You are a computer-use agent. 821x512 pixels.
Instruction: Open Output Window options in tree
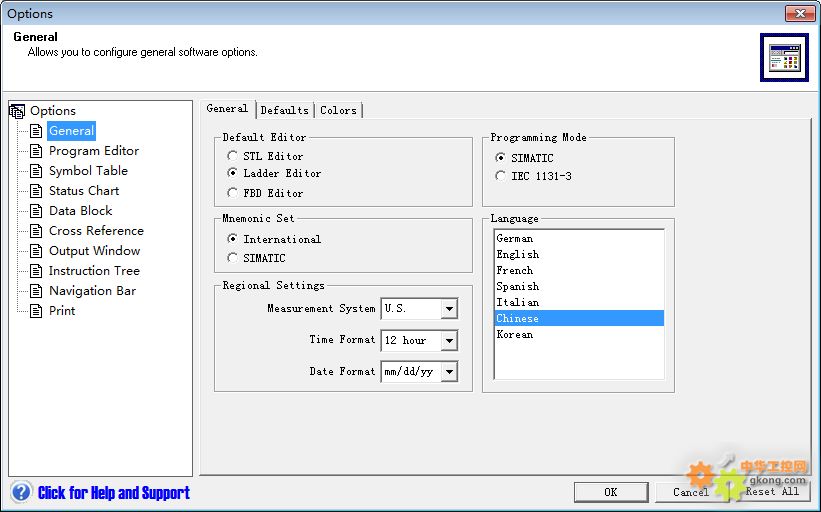[x=95, y=251]
